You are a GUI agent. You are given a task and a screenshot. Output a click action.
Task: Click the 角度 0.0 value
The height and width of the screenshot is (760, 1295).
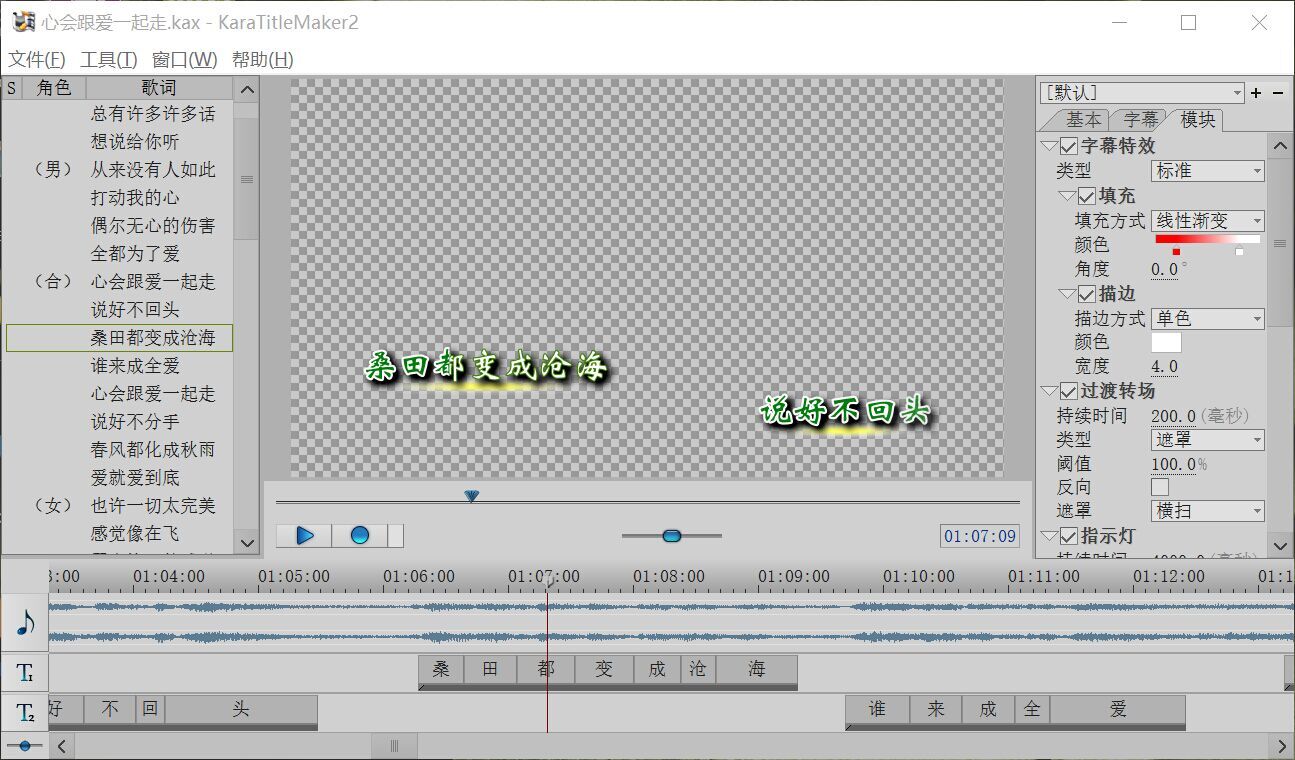click(x=1164, y=269)
